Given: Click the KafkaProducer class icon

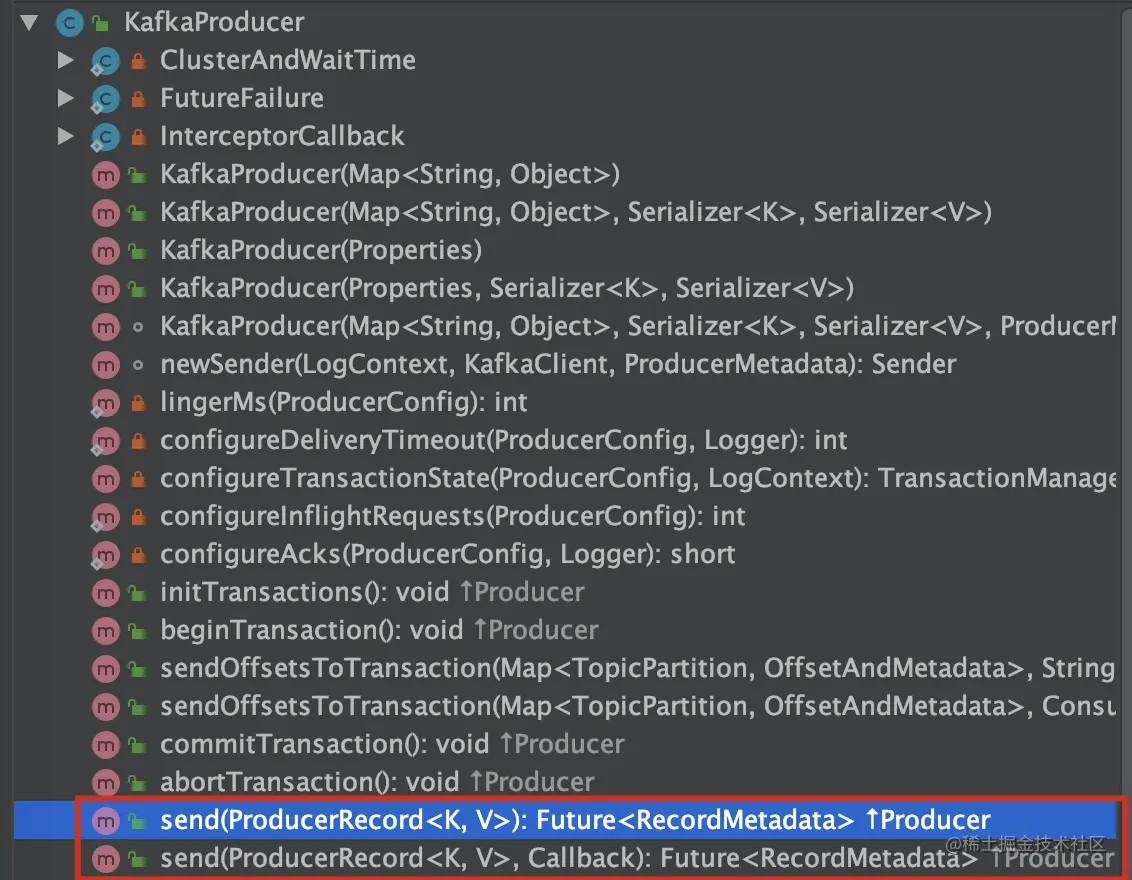Looking at the screenshot, I should [69, 23].
